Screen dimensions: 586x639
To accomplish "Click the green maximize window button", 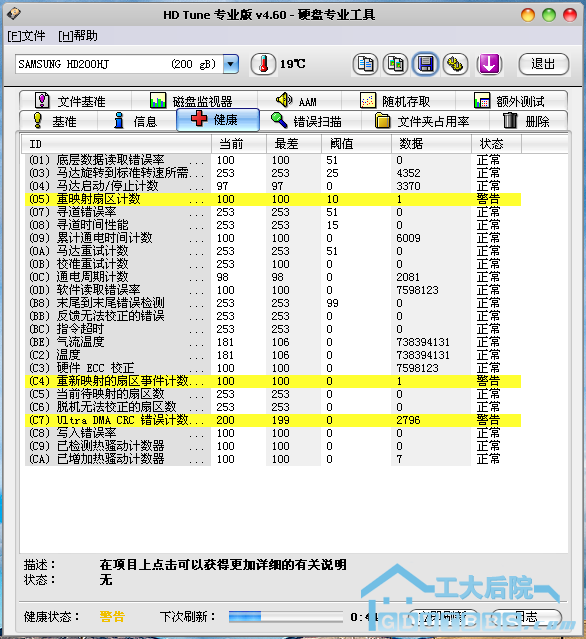I will click(549, 15).
